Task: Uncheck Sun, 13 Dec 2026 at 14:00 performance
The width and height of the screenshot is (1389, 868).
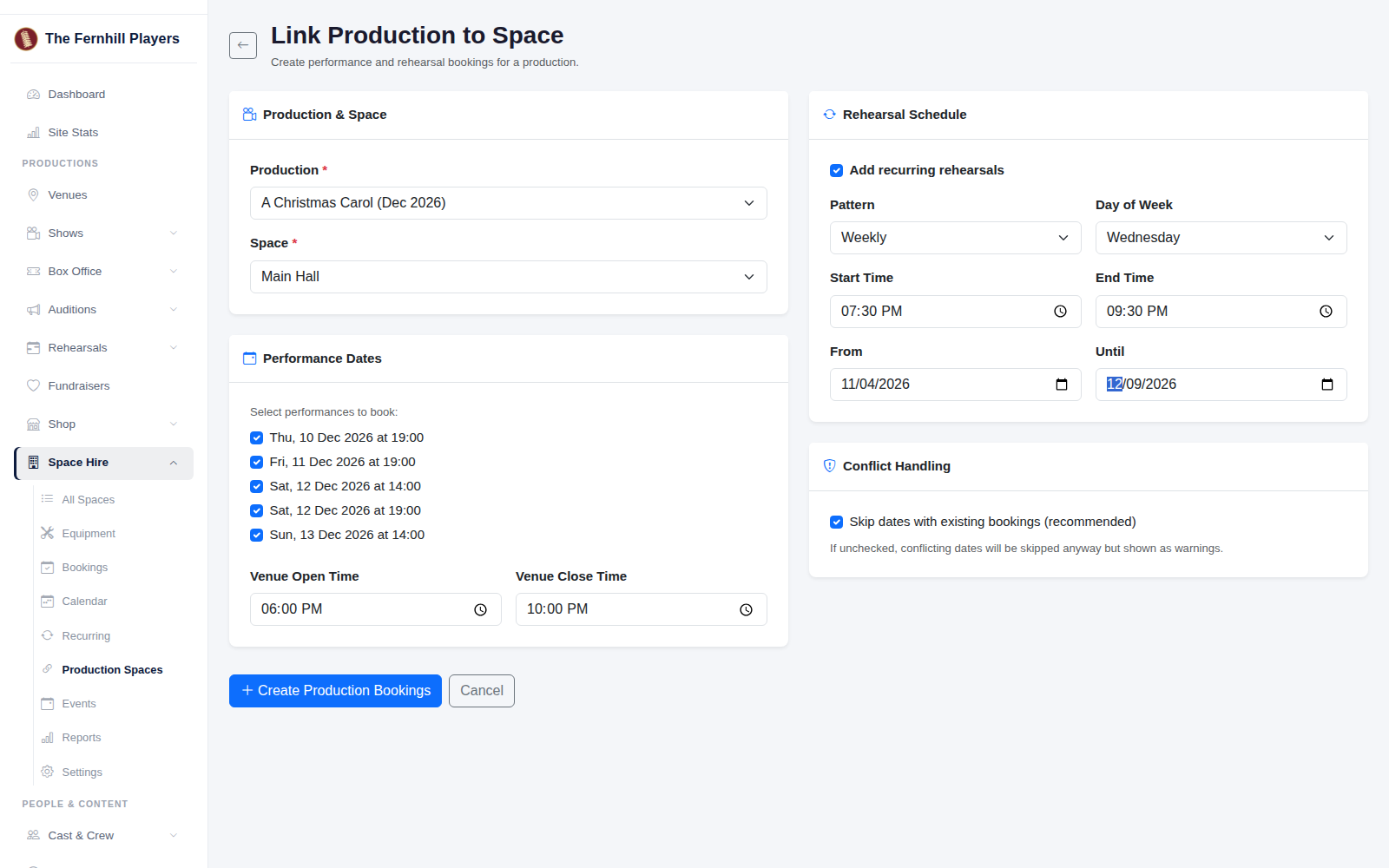Action: click(x=256, y=536)
